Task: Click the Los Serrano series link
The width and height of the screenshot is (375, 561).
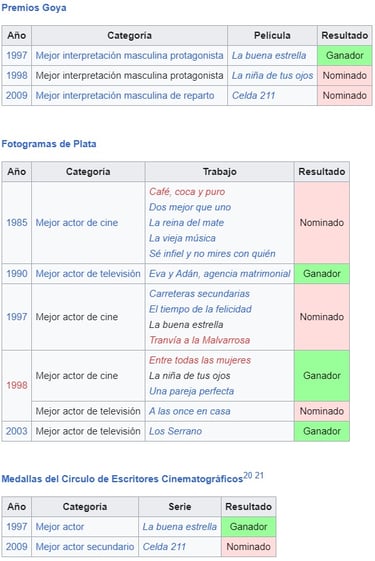Action: 175,431
